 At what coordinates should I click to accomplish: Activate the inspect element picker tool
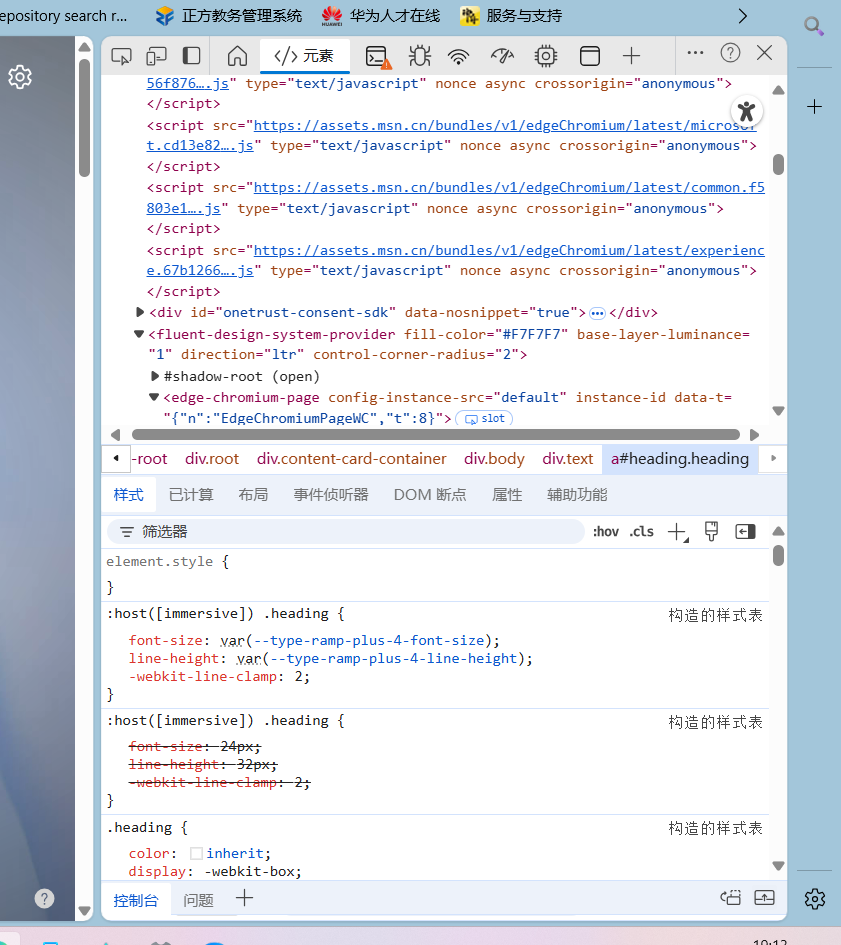point(121,56)
